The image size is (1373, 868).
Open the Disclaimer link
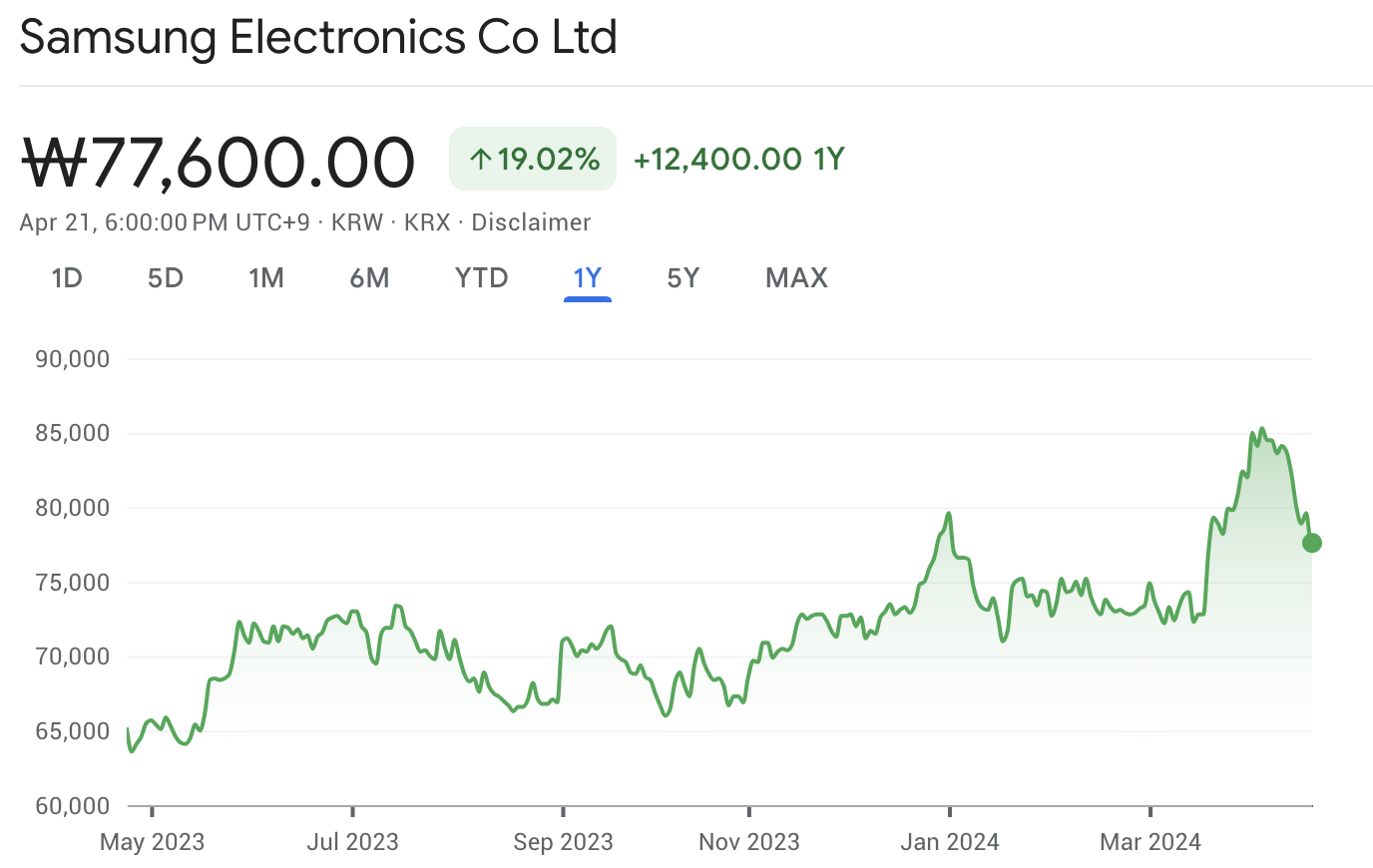531,222
